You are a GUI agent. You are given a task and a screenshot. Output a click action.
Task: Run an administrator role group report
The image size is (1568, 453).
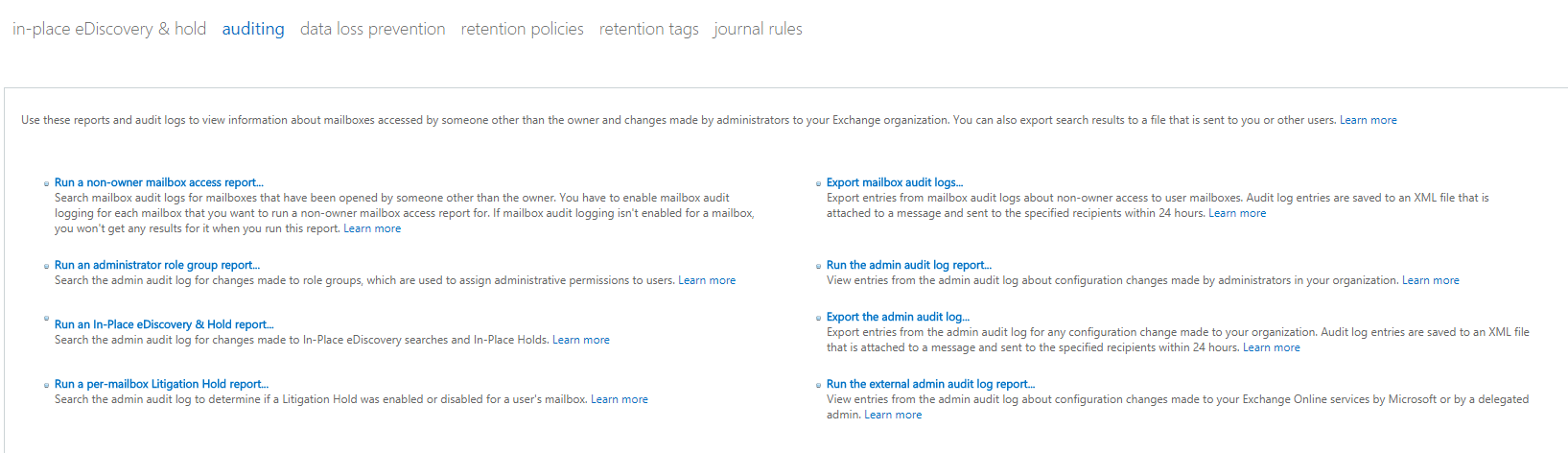coord(156,265)
